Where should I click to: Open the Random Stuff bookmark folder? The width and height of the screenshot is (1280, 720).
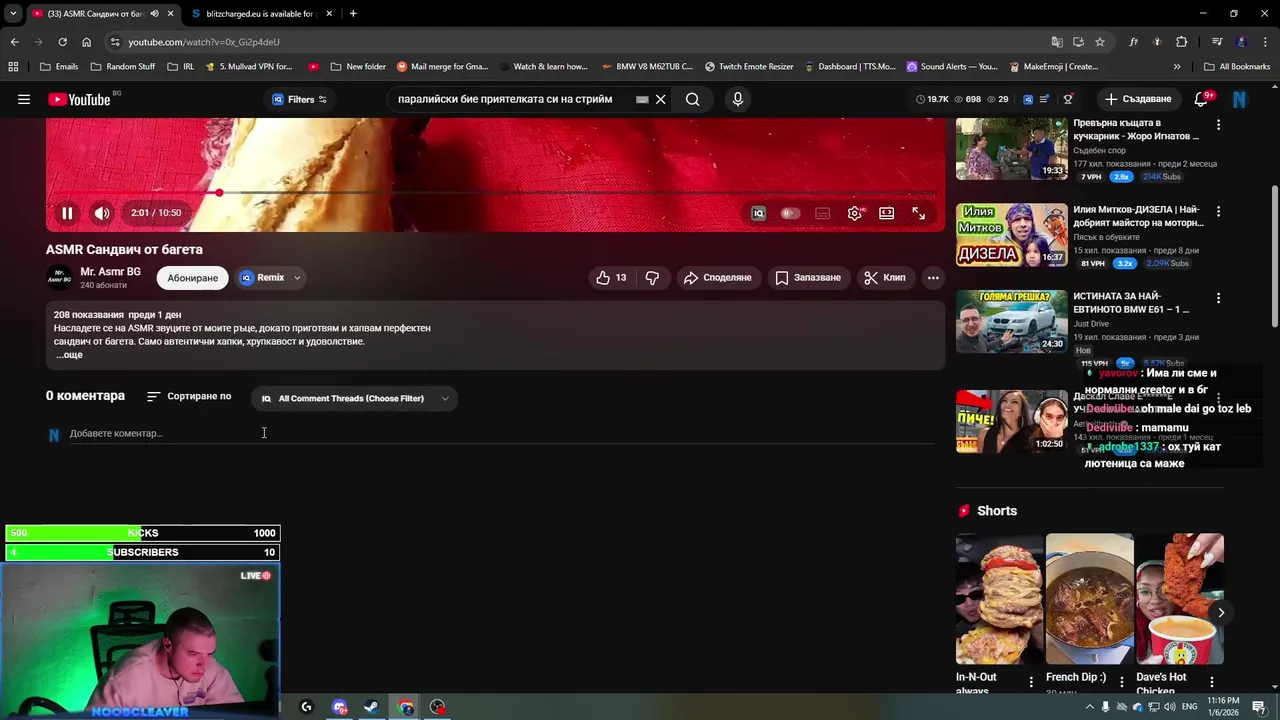click(x=122, y=67)
